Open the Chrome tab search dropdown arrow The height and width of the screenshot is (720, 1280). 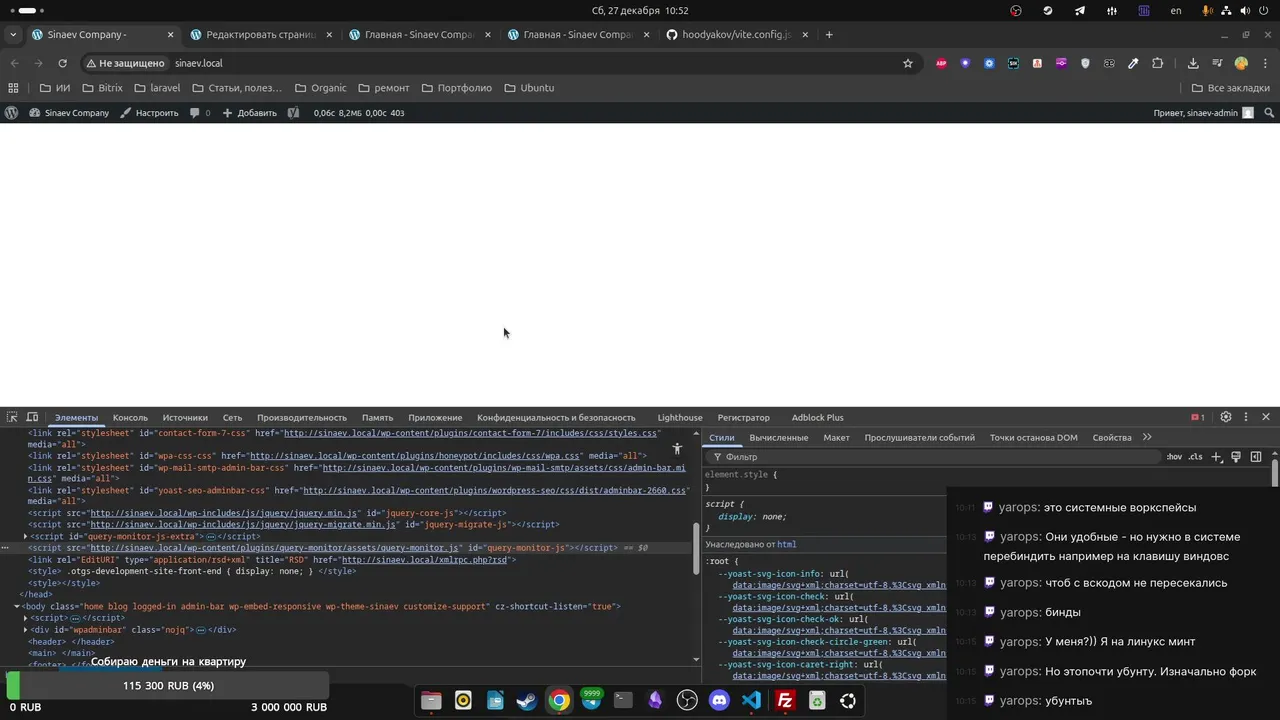coord(12,34)
